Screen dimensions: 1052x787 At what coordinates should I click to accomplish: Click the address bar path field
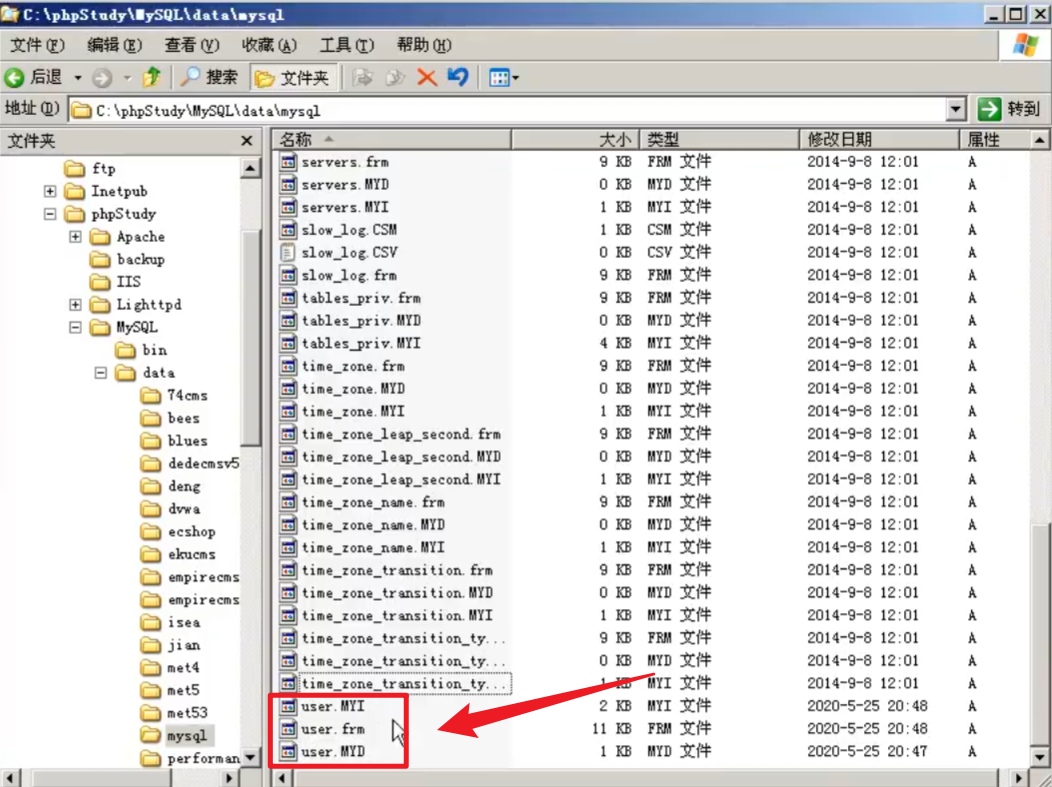(500, 110)
